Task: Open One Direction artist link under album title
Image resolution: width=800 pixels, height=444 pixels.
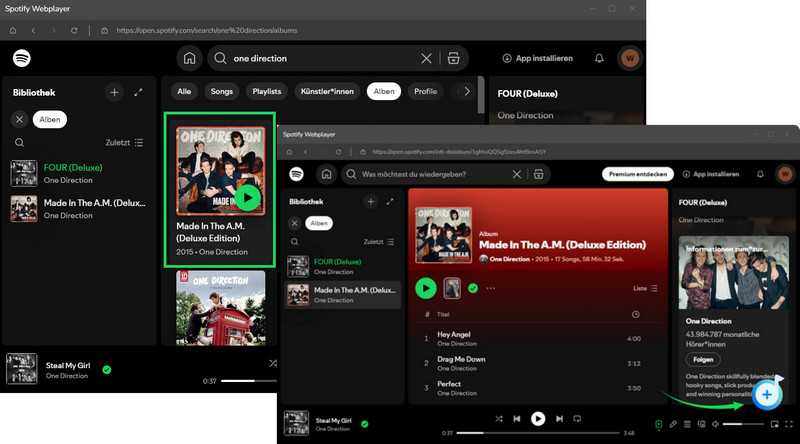Action: tap(509, 259)
